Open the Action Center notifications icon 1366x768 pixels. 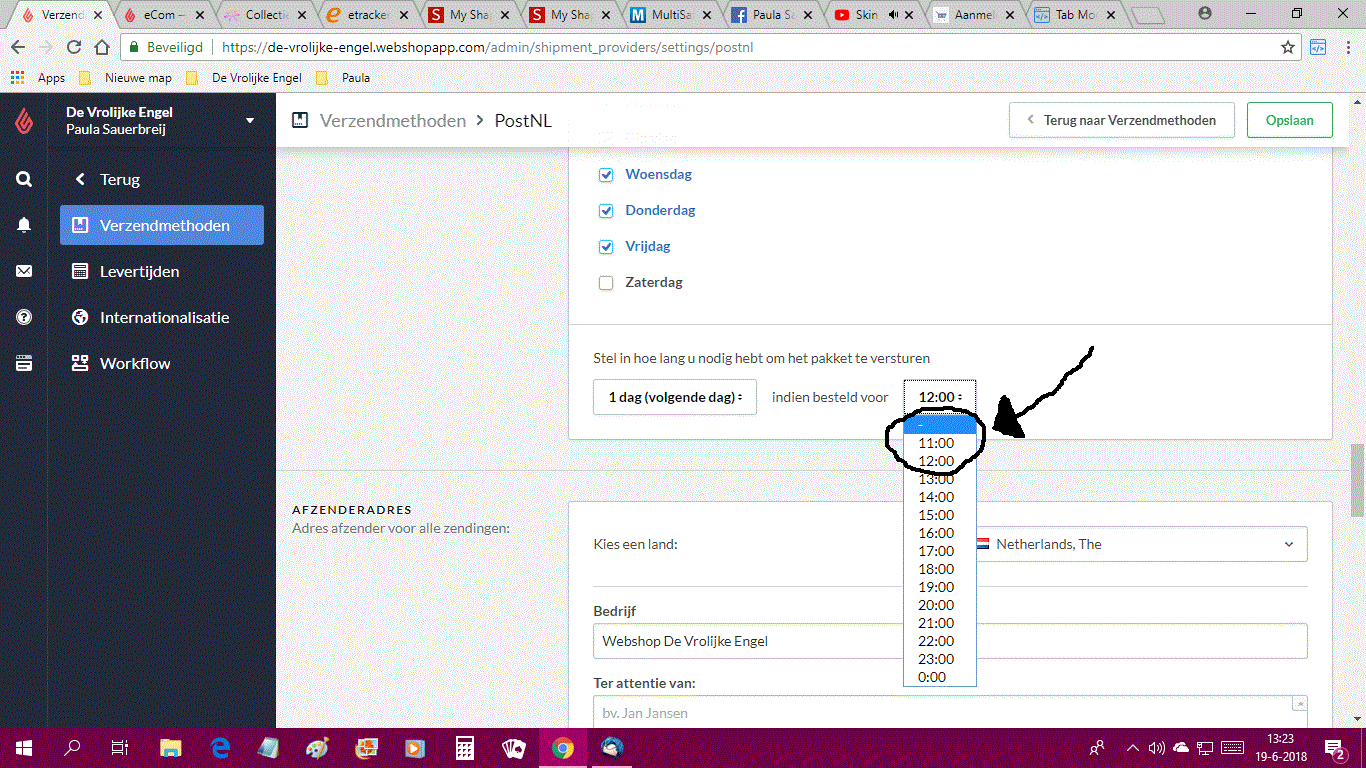pos(1335,747)
